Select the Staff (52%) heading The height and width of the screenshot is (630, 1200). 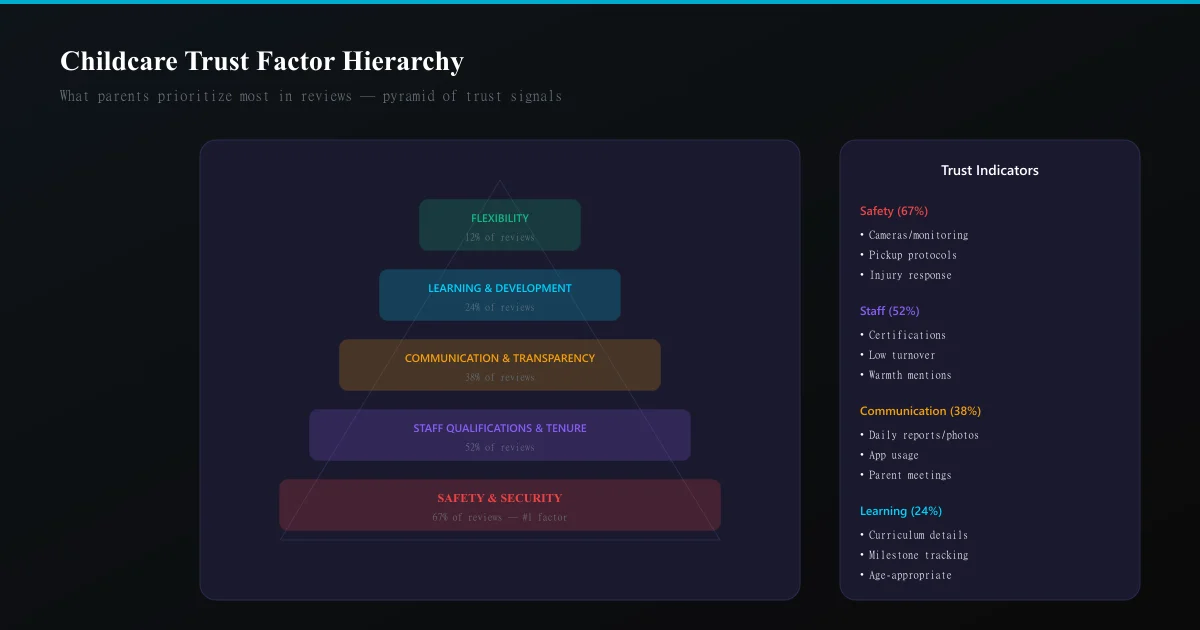coord(889,311)
